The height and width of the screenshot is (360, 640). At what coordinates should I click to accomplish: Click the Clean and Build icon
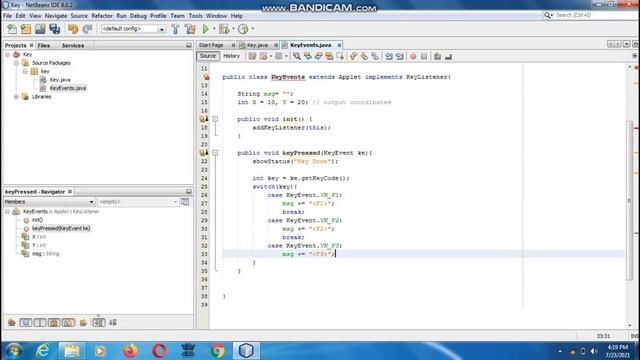point(190,29)
